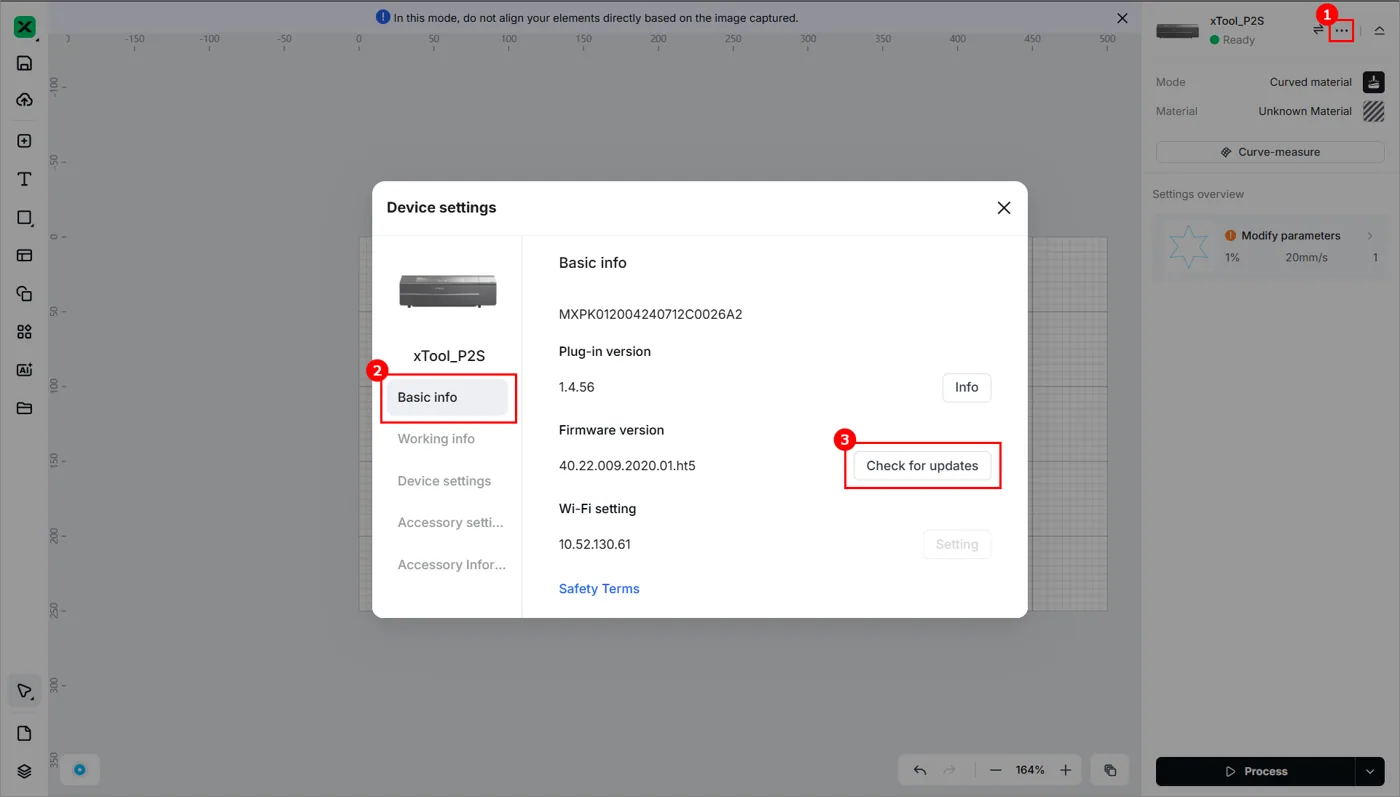Viewport: 1400px width, 797px height.
Task: Close the Device settings dialog
Action: click(1004, 208)
